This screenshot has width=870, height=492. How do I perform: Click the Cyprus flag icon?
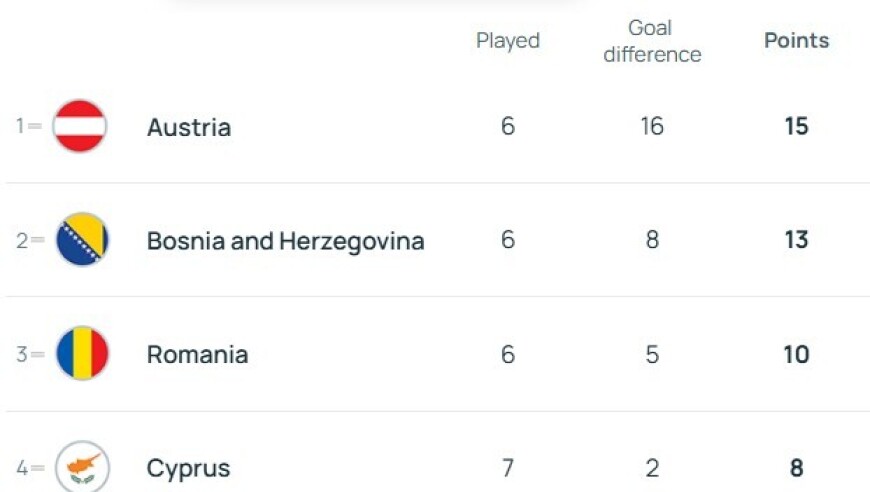point(81,467)
